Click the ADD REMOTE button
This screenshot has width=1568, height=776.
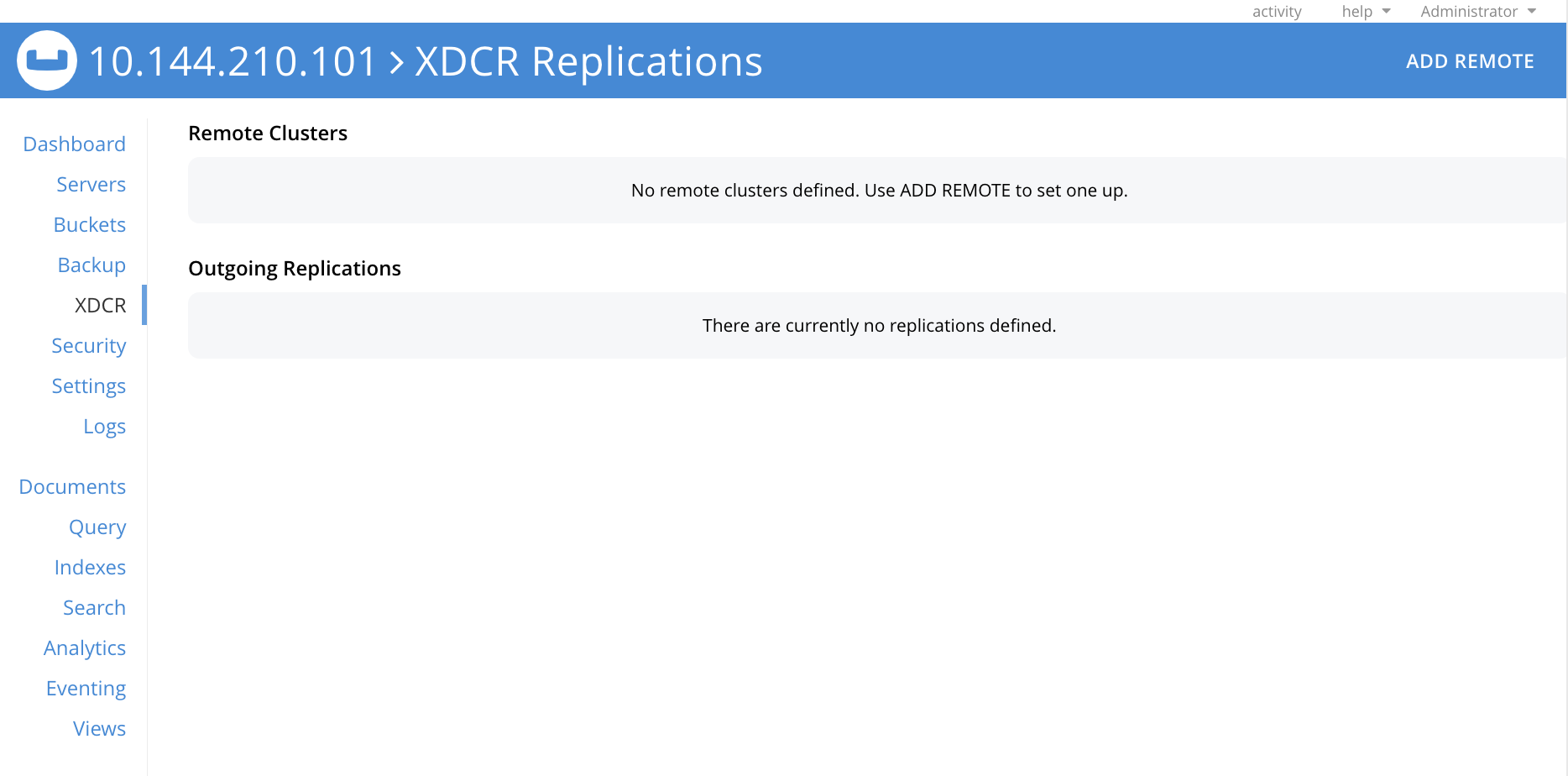[x=1471, y=60]
